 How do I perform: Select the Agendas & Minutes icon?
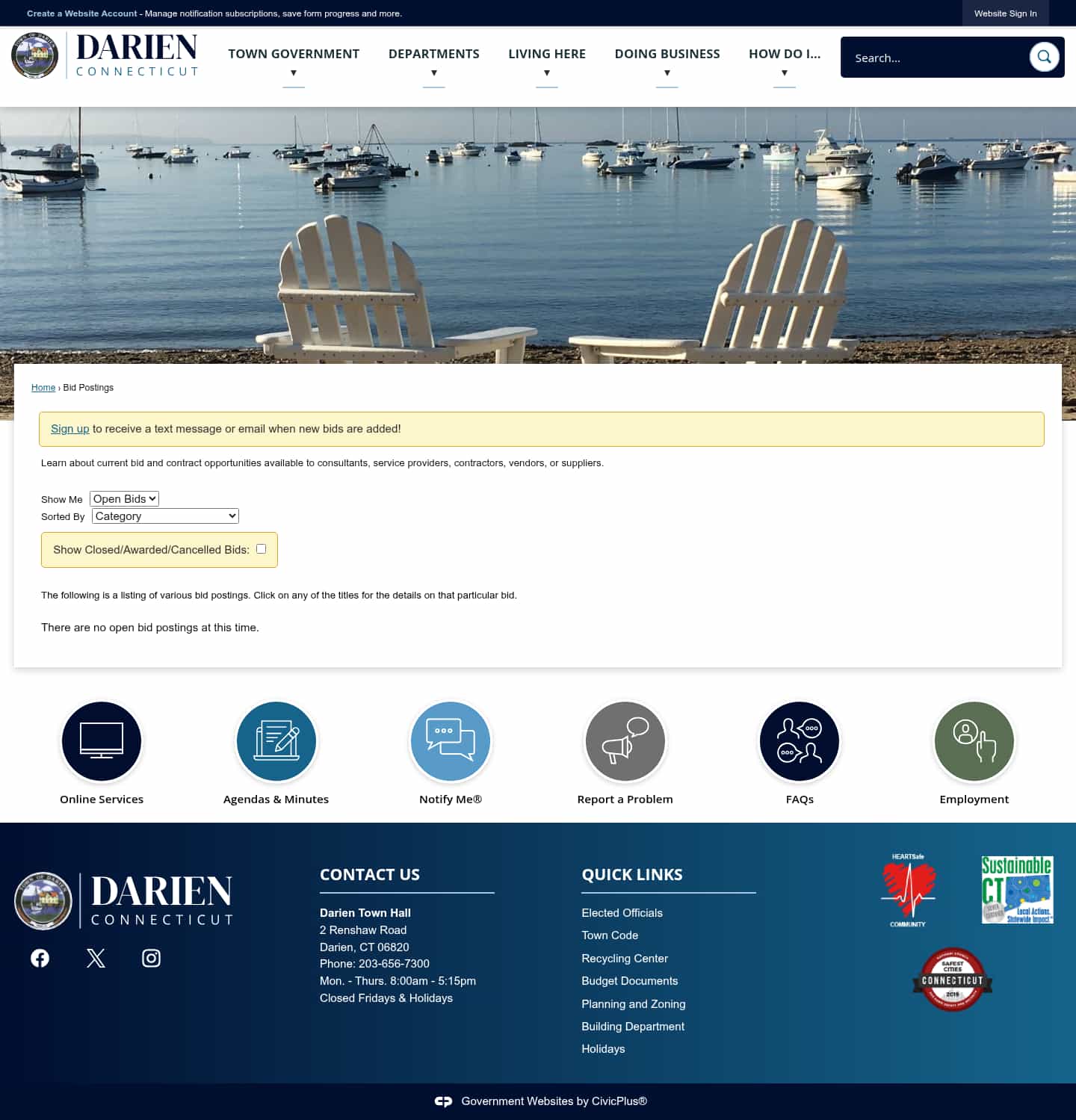[x=276, y=740]
